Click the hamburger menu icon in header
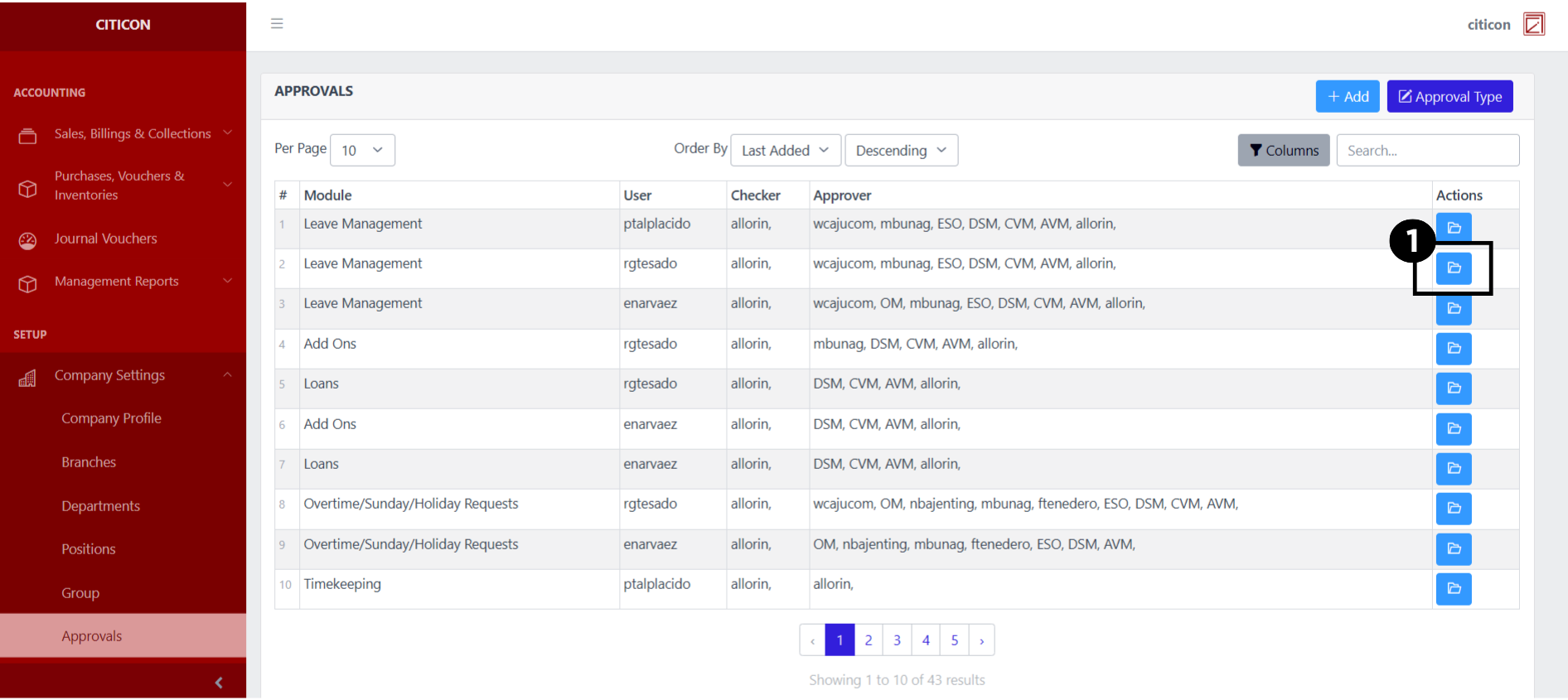This screenshot has height=700, width=1568. 277,24
